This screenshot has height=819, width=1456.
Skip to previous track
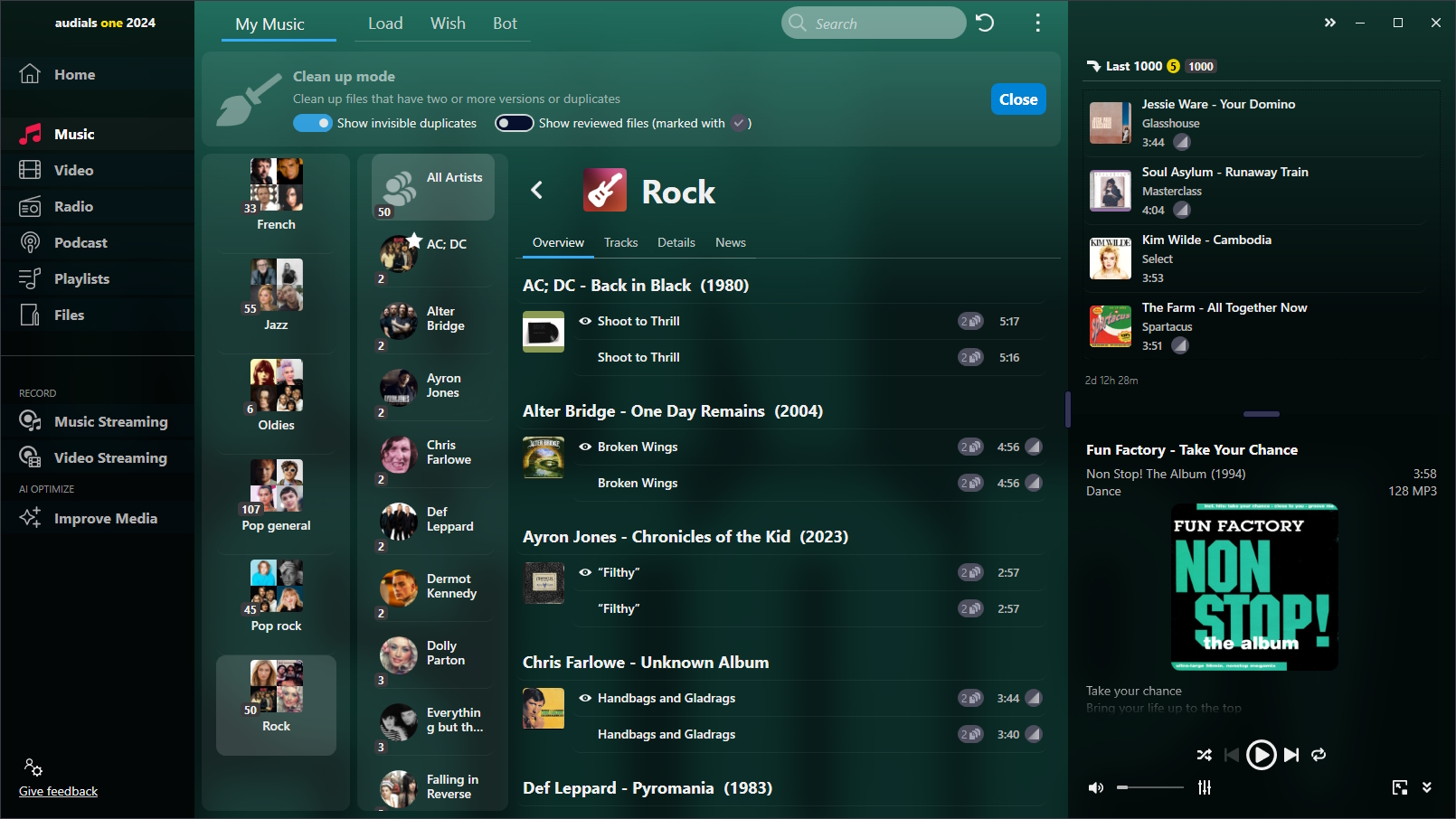(x=1231, y=755)
